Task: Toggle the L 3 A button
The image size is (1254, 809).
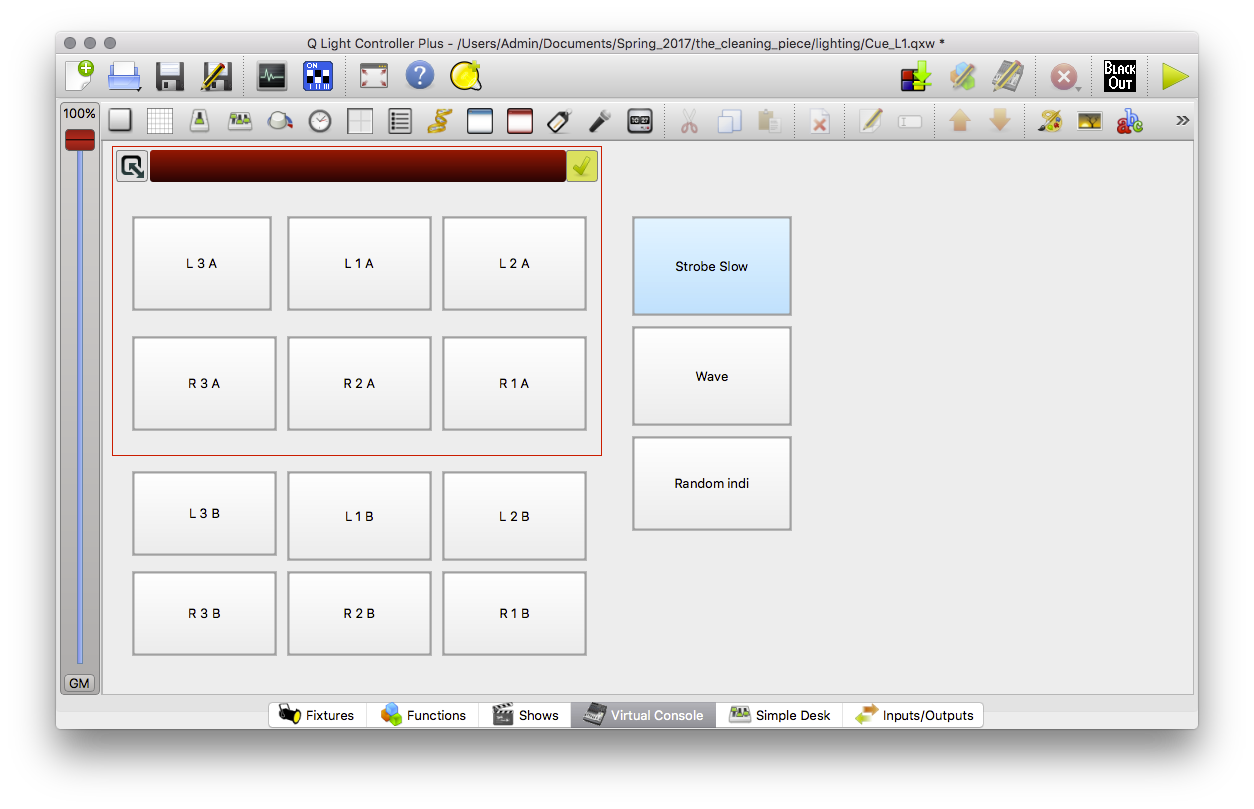Action: click(202, 263)
